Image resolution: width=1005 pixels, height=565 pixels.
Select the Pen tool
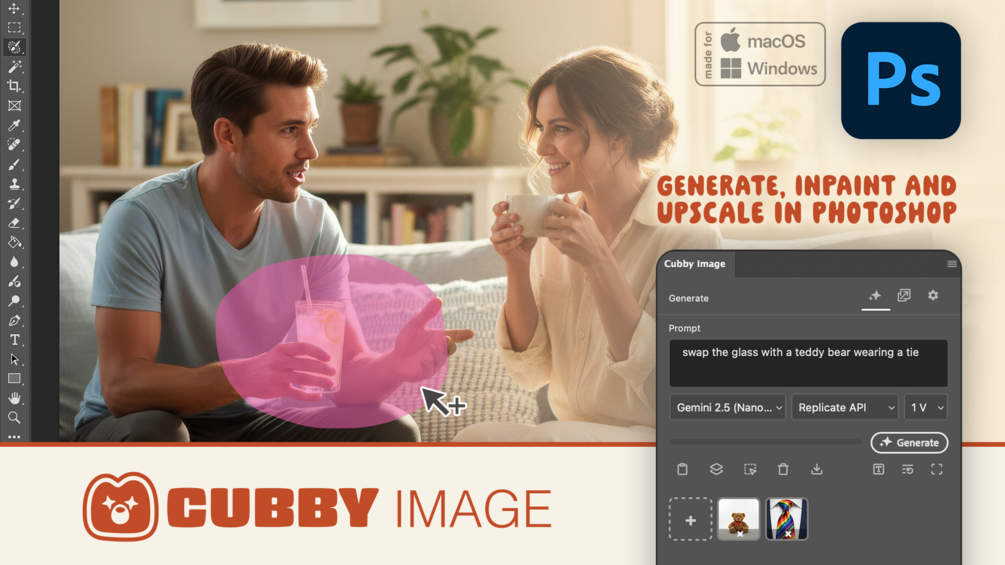tap(14, 320)
